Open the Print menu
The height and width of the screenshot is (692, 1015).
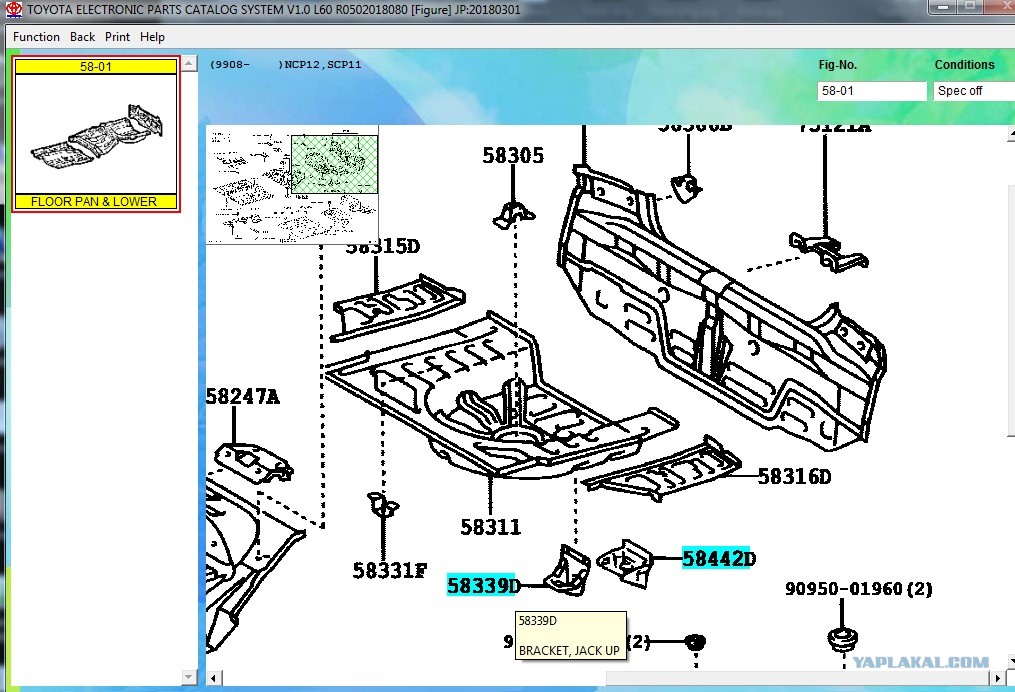(x=117, y=37)
